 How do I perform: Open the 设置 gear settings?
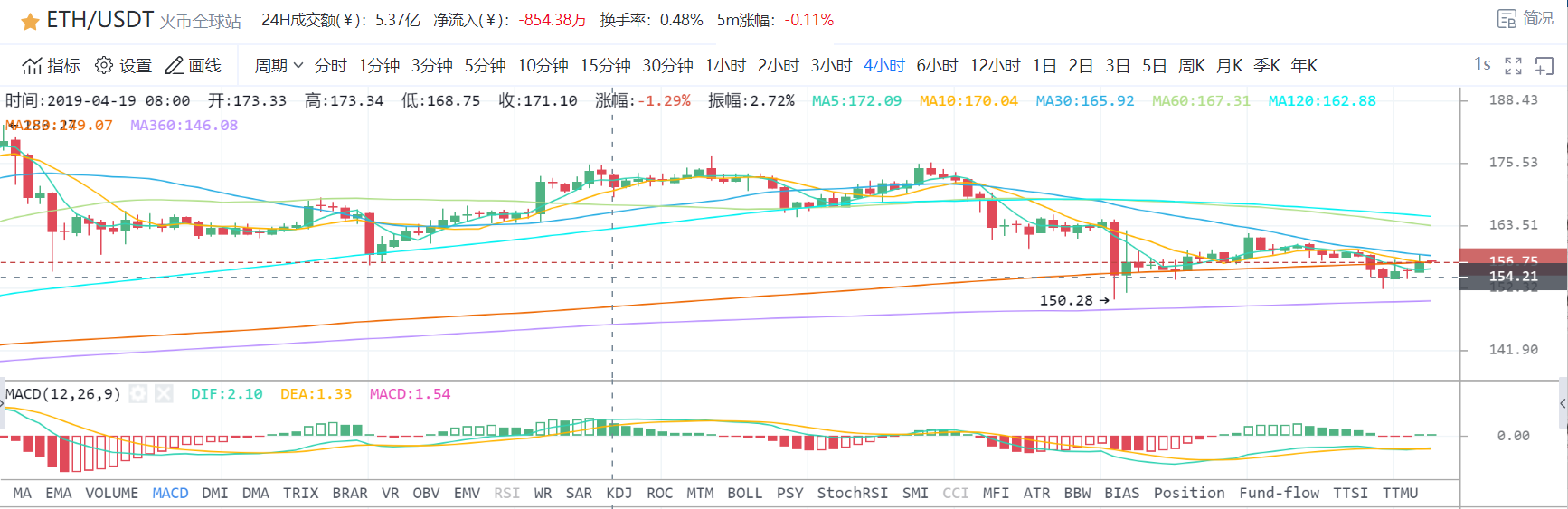tap(104, 66)
